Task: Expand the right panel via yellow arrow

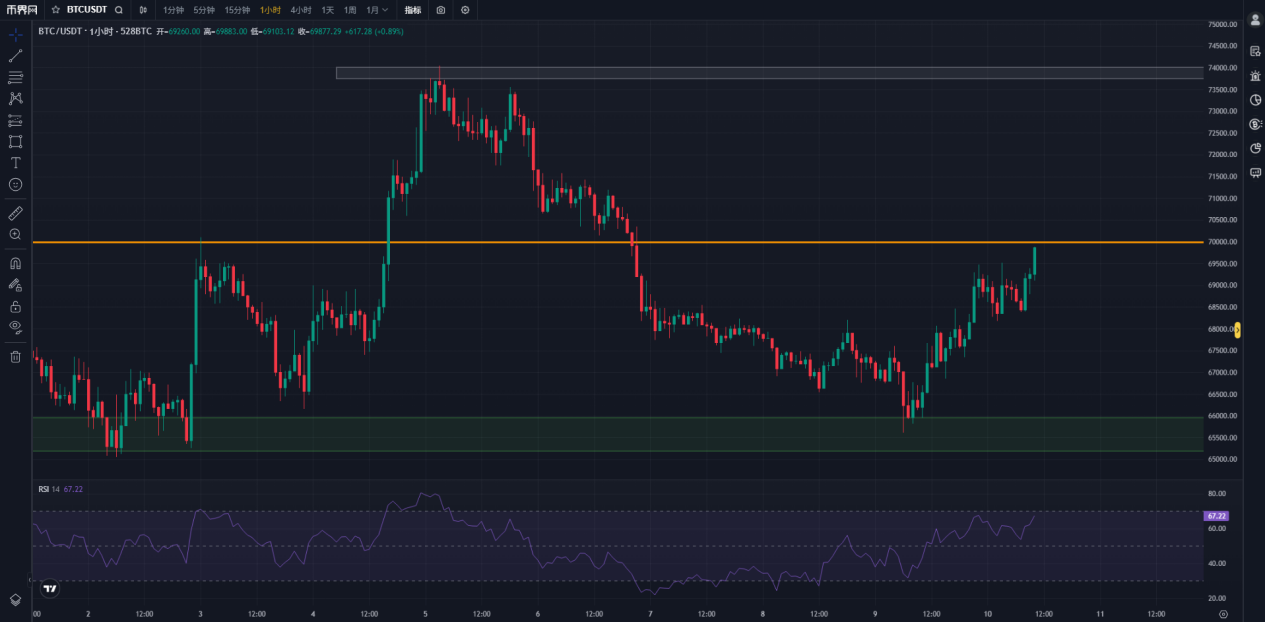Action: (1238, 330)
